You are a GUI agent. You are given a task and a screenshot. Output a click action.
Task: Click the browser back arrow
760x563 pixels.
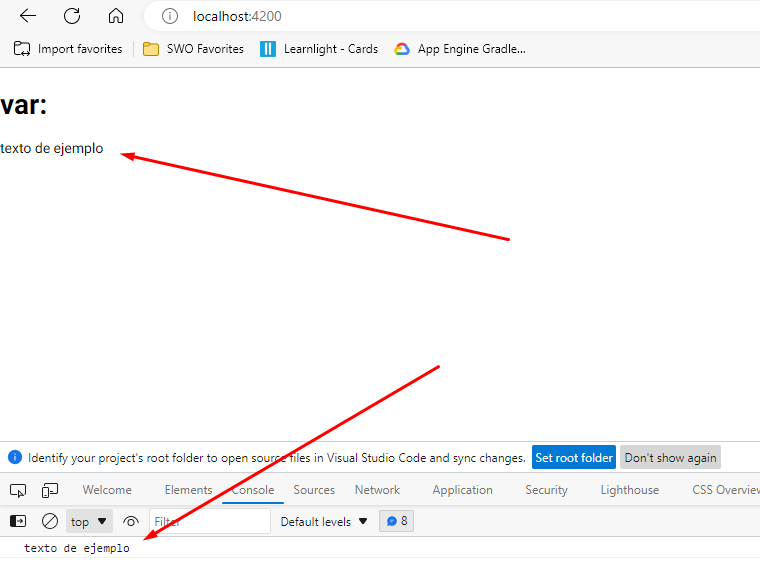coord(28,16)
